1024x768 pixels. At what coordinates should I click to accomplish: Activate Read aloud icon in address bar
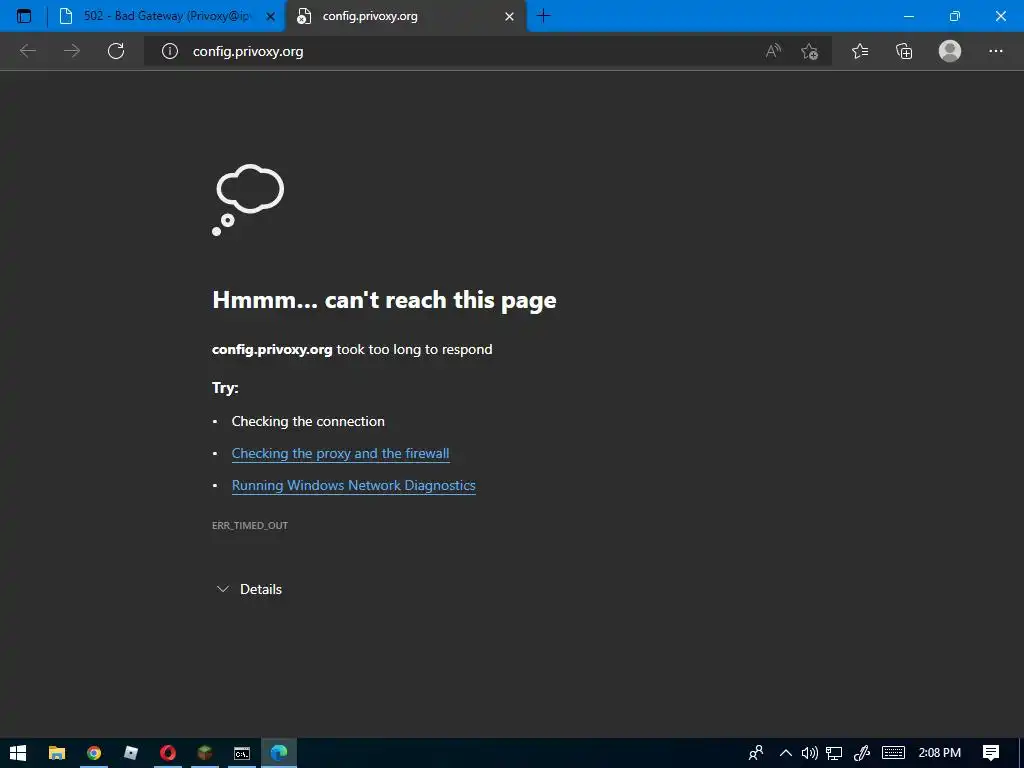(x=773, y=51)
